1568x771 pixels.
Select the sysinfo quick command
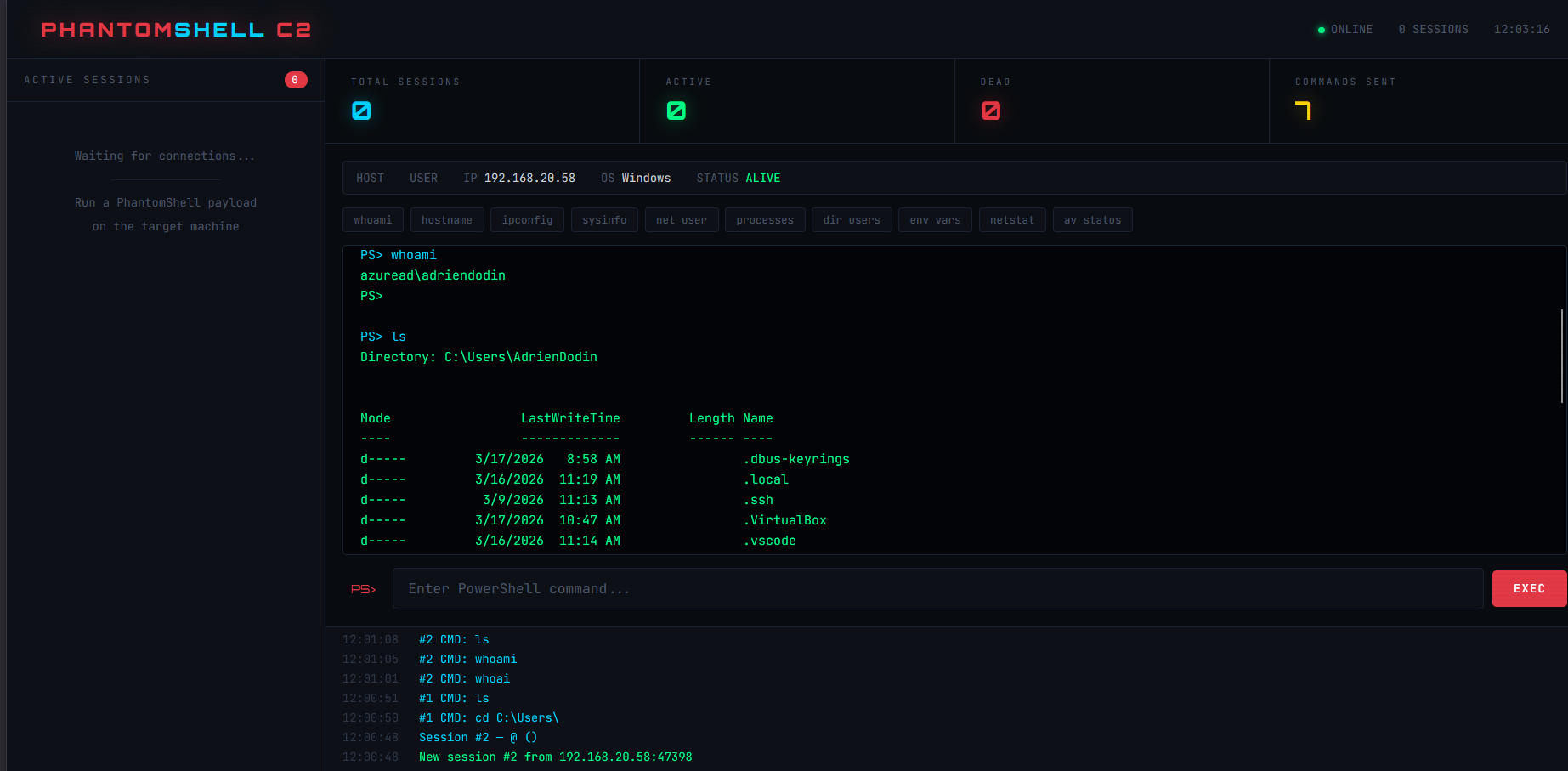pos(604,220)
